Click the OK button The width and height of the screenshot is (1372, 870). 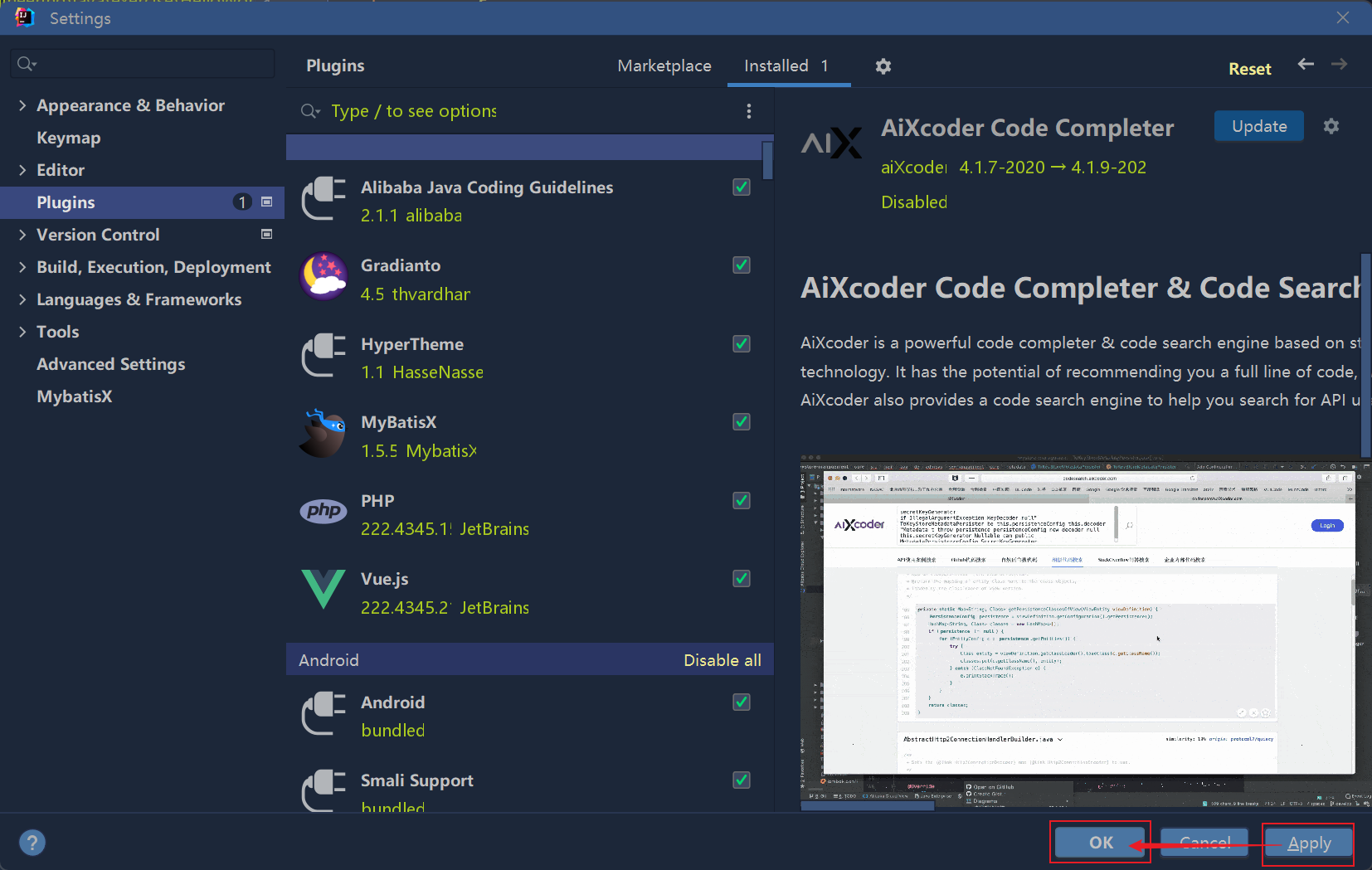1101,843
